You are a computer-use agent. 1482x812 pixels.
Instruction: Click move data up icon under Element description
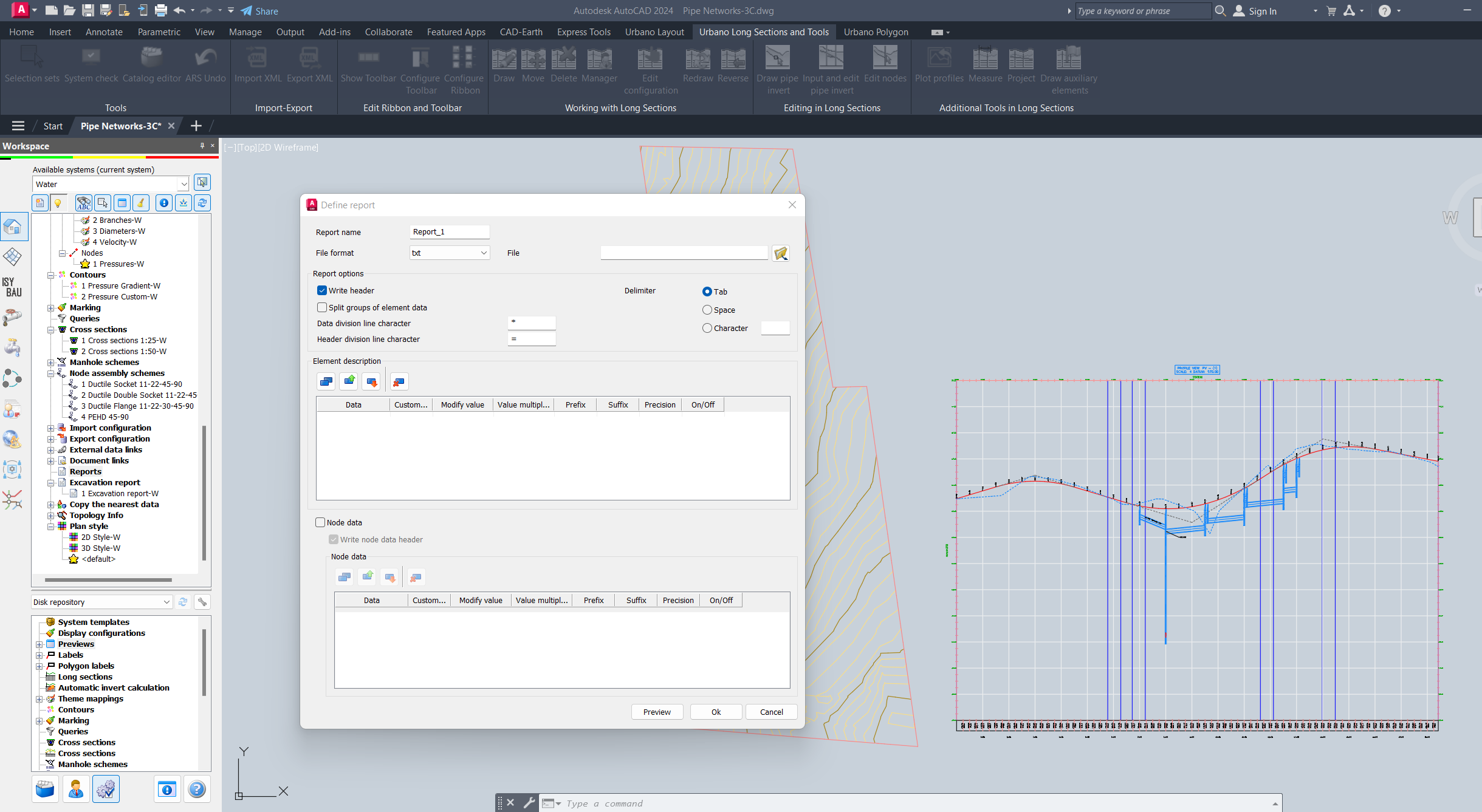[349, 381]
